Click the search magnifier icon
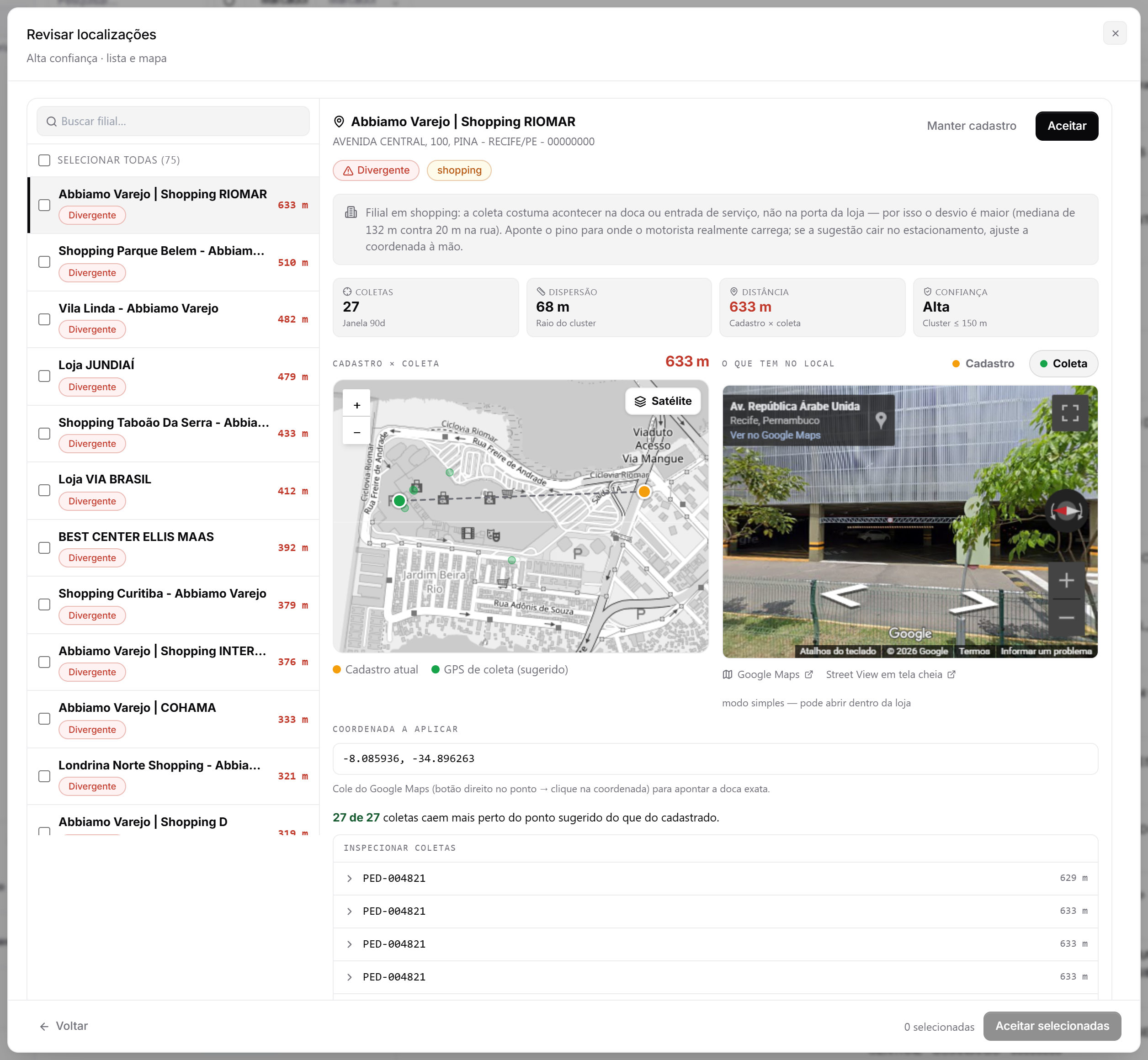Viewport: 1148px width, 1060px height. point(52,122)
